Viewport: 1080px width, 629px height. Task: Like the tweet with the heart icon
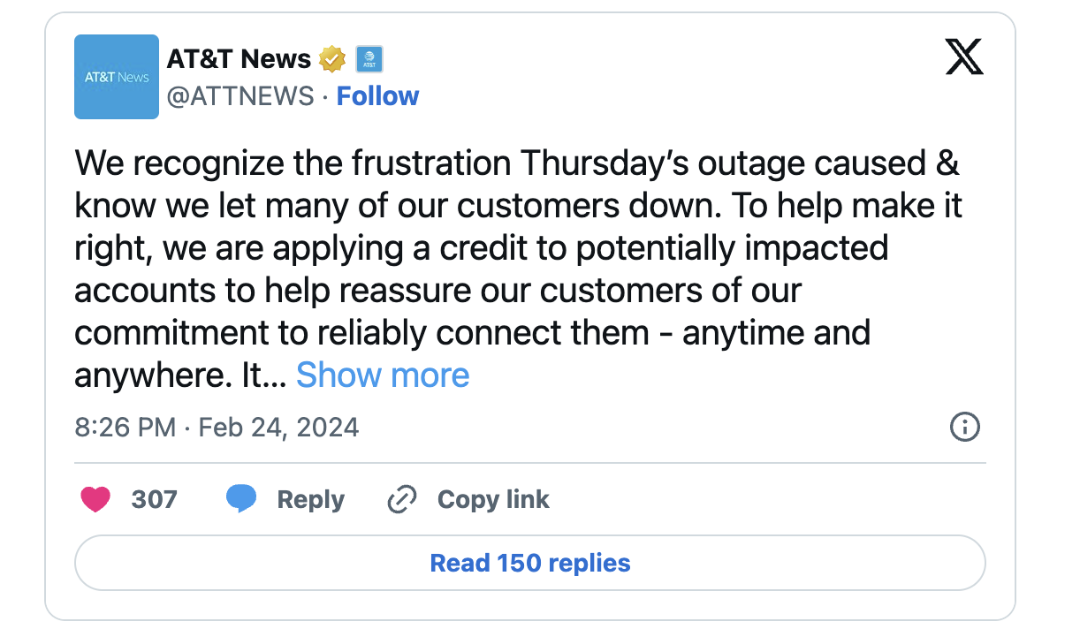click(x=95, y=499)
